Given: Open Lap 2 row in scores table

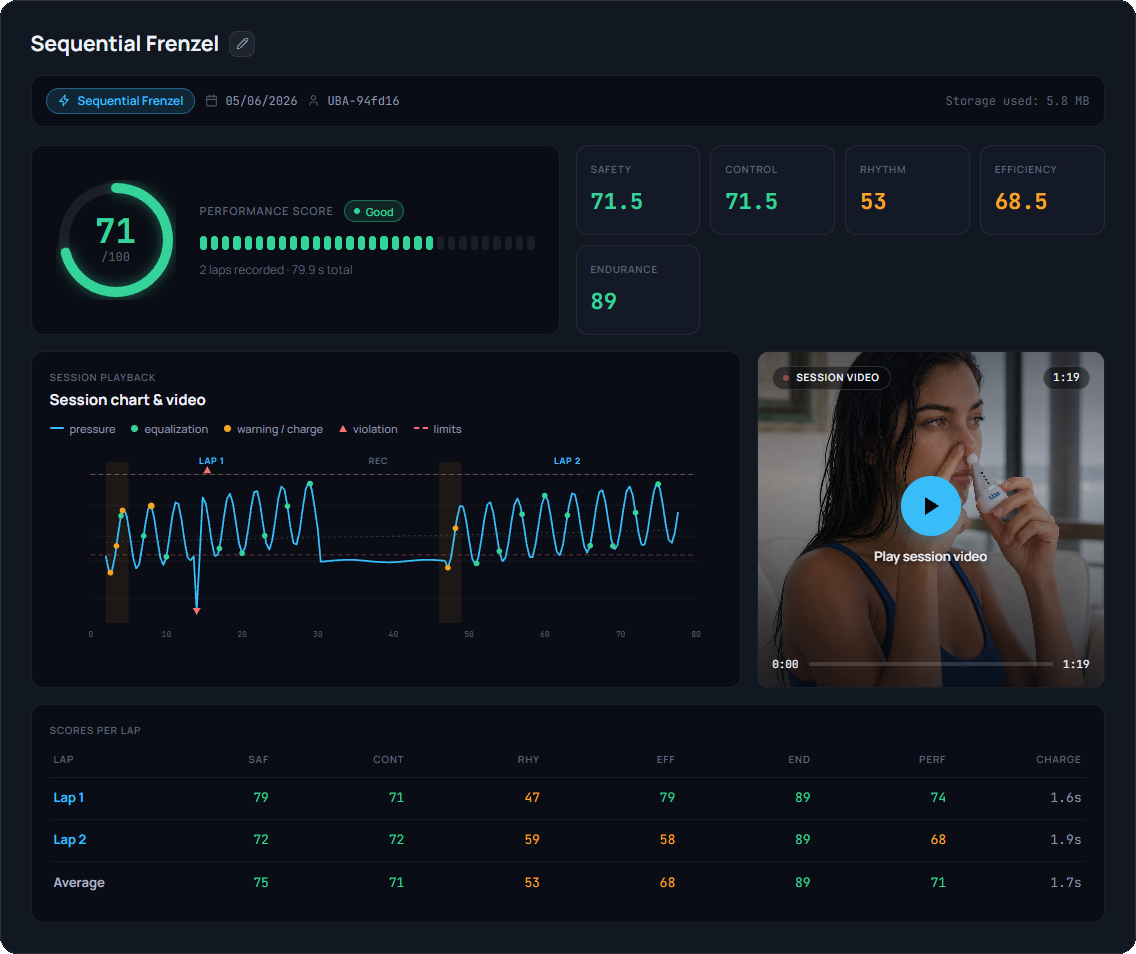Looking at the screenshot, I should coord(567,840).
